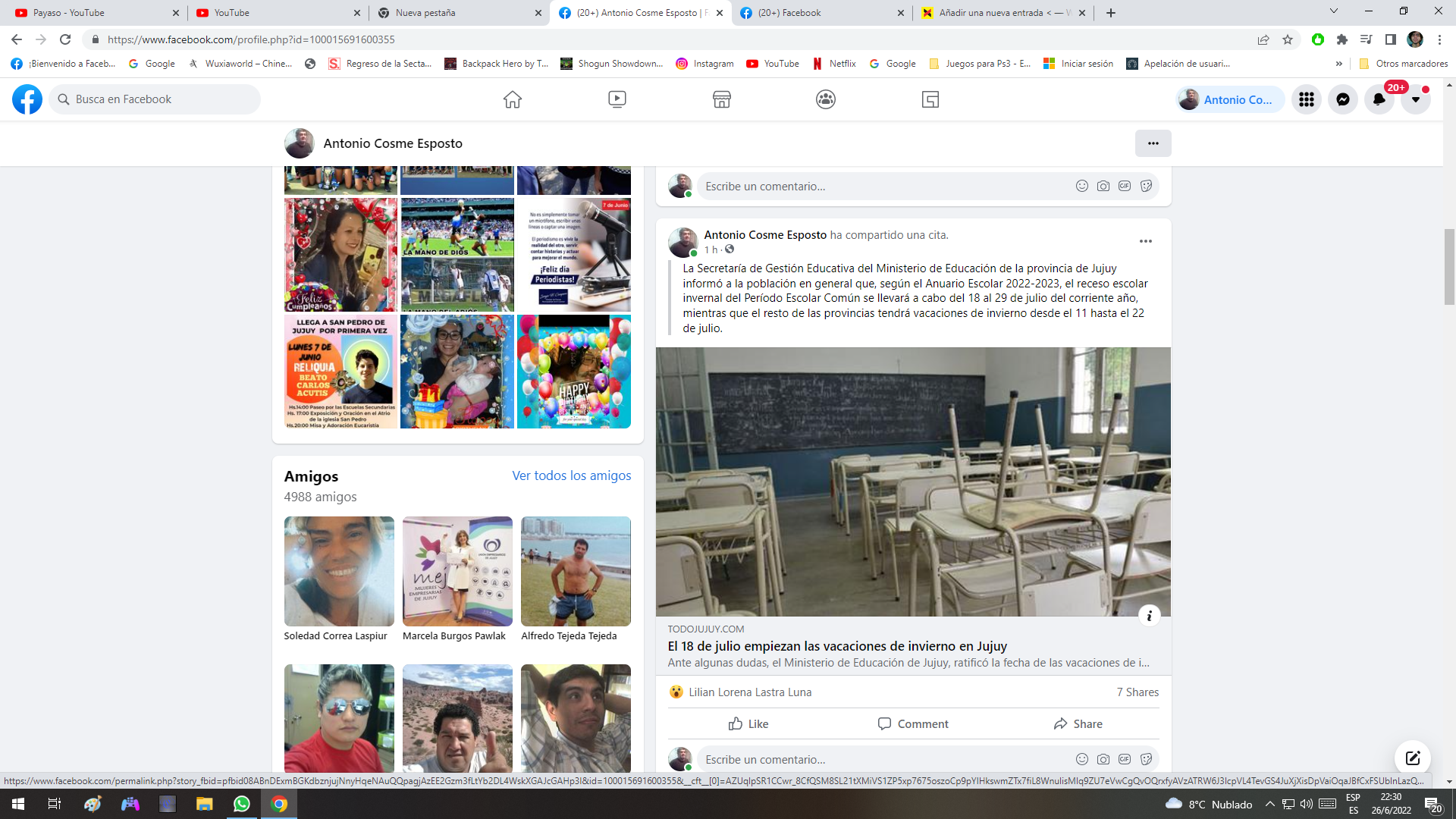Open the Groups icon in navigation
This screenshot has width=1456, height=819.
pos(826,99)
